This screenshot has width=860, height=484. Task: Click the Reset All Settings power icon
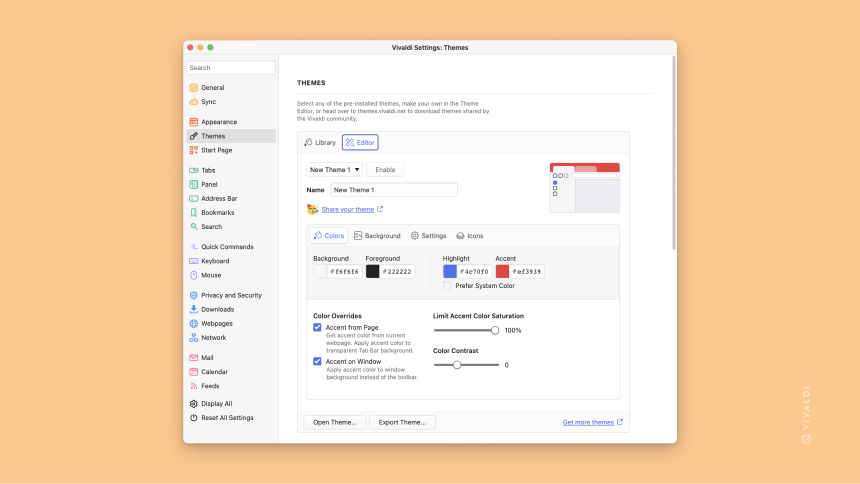tap(194, 418)
